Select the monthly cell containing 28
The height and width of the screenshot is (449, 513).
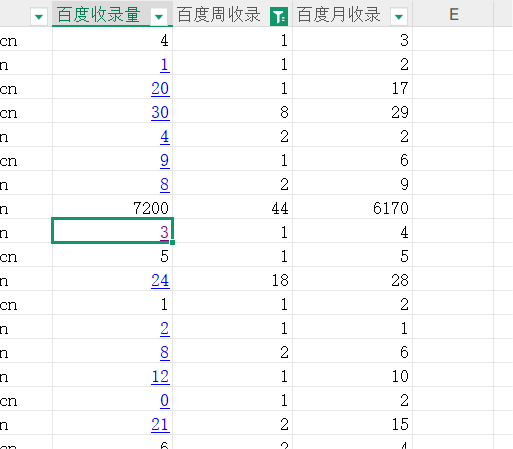pyautogui.click(x=353, y=280)
